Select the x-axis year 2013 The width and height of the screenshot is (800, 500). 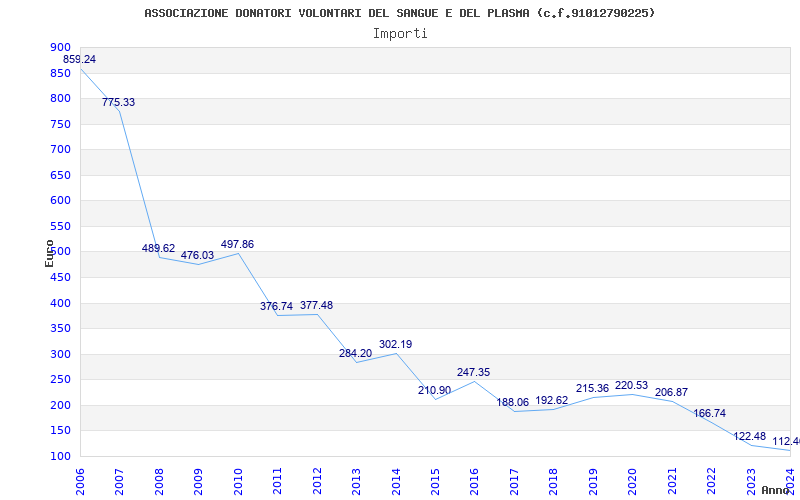[356, 481]
